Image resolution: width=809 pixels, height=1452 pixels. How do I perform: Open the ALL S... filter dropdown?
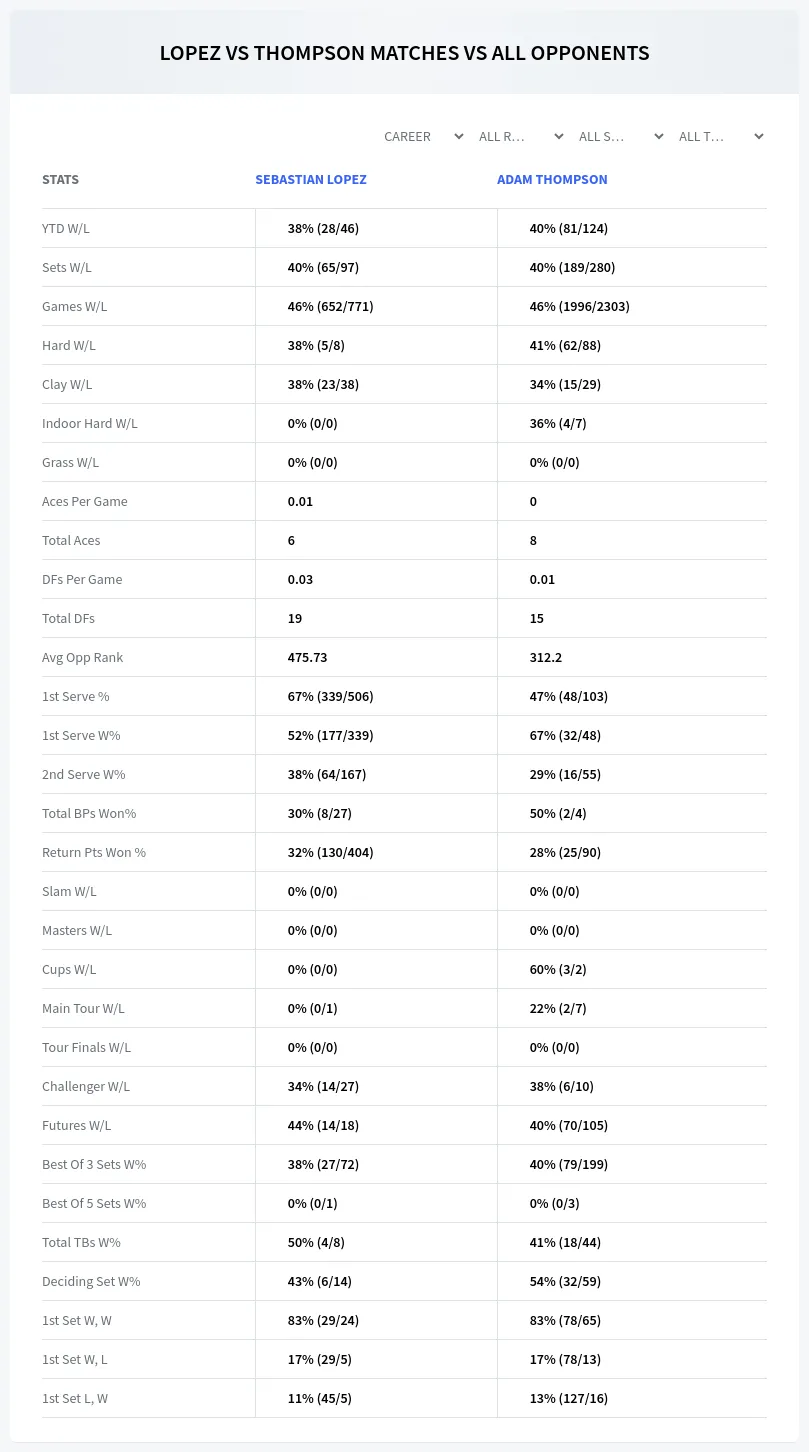pyautogui.click(x=621, y=136)
